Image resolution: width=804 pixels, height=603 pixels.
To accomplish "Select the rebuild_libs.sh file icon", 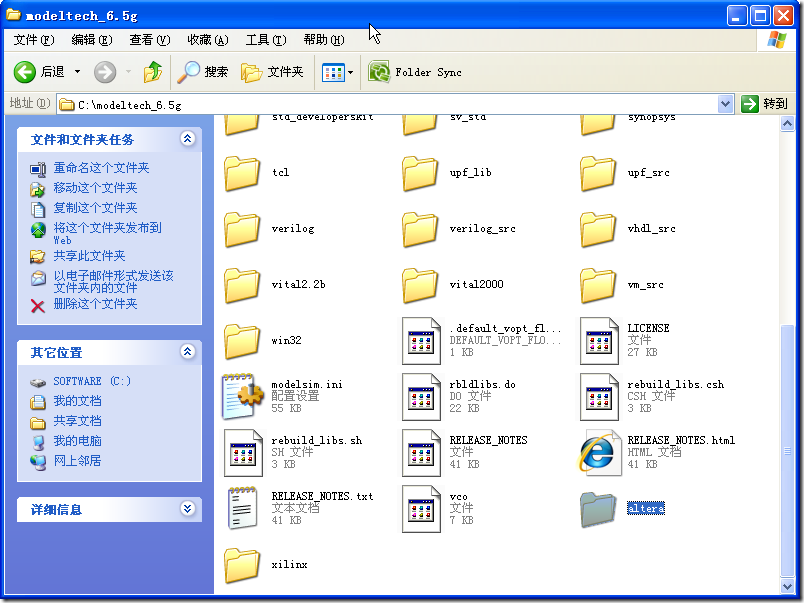I will click(243, 453).
